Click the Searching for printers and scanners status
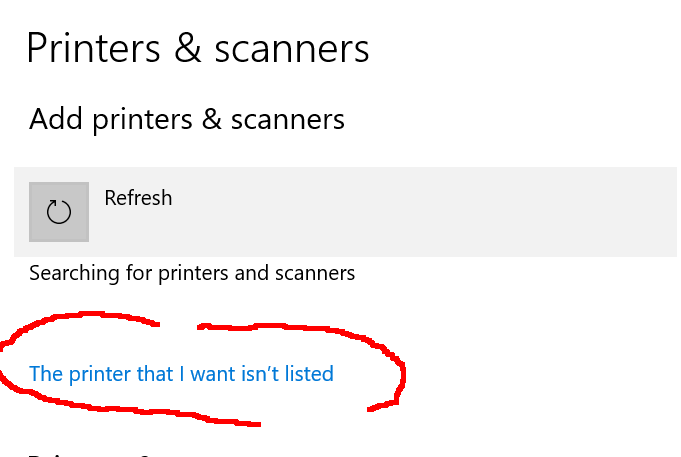681x457 pixels. click(192, 273)
